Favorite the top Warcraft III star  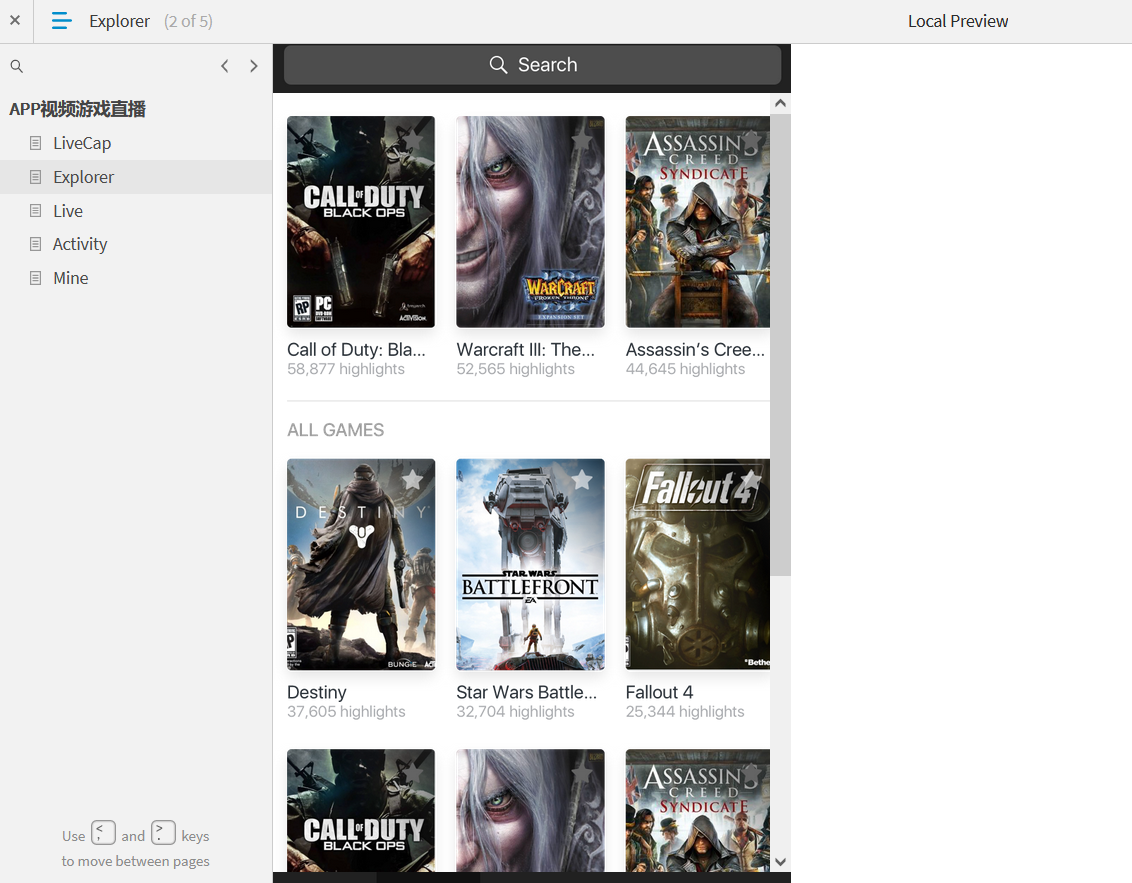582,138
